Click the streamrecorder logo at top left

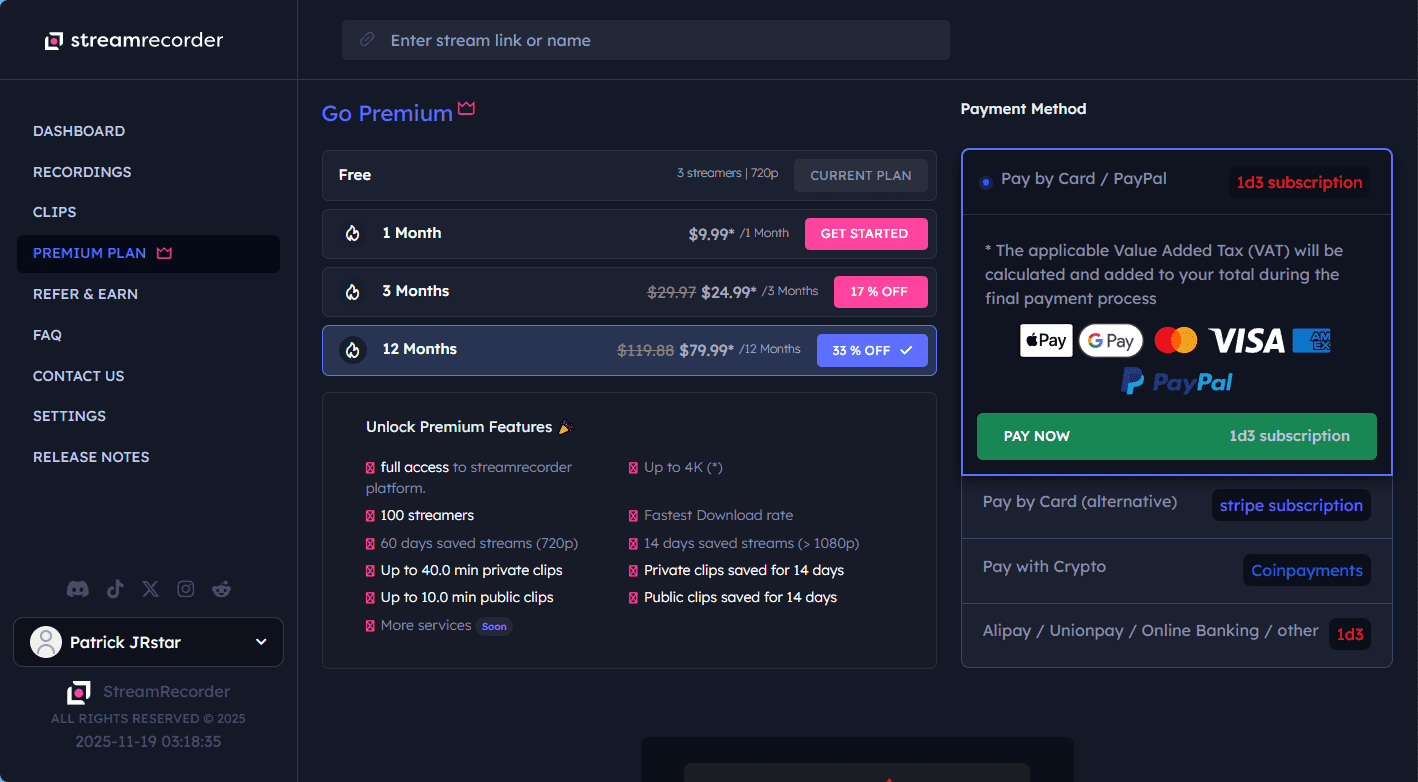click(134, 41)
